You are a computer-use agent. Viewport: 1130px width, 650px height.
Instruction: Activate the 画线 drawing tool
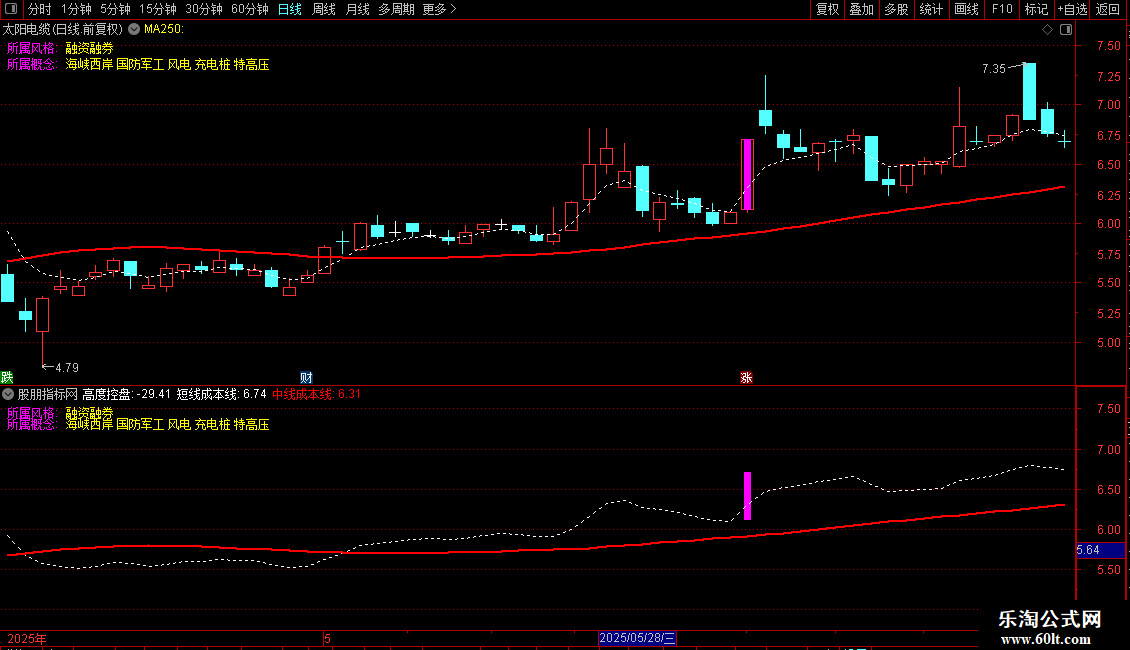pyautogui.click(x=966, y=9)
